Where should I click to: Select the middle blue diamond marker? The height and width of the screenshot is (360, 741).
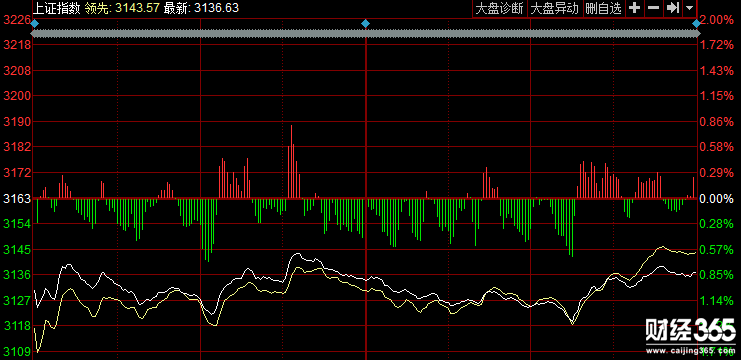tap(365, 24)
